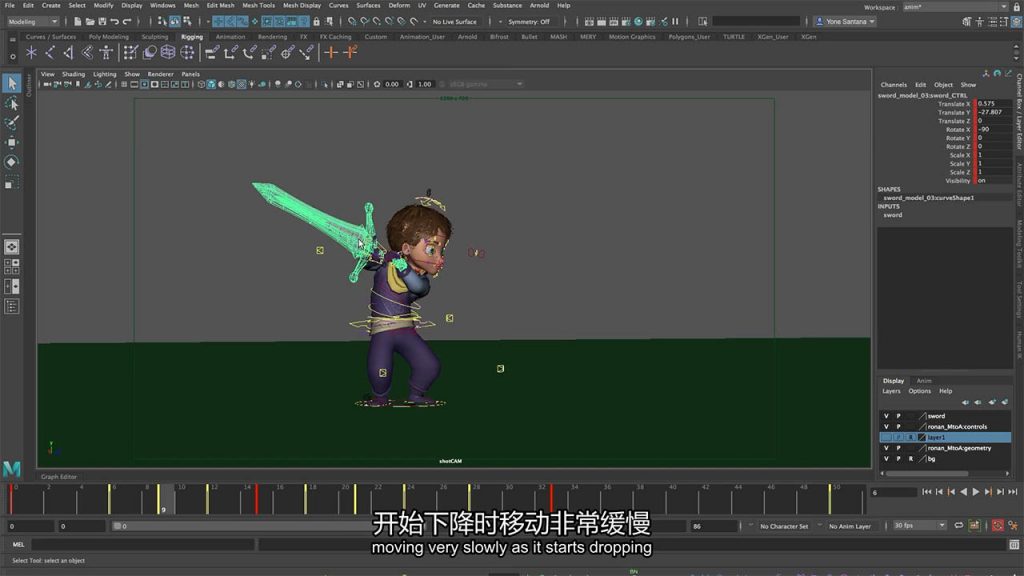
Task: Toggle playback P of sword layer
Action: click(x=898, y=416)
